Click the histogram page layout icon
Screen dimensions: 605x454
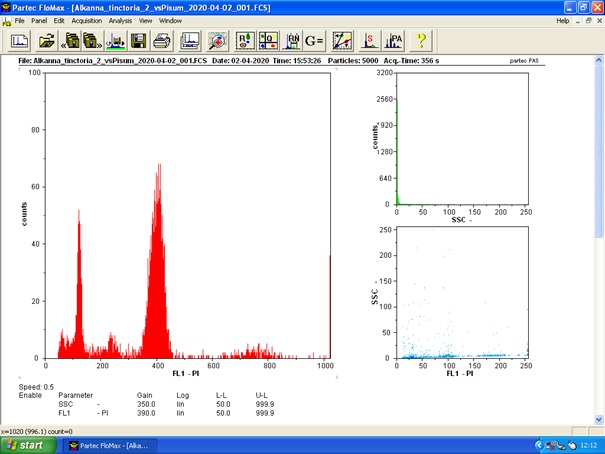point(190,41)
